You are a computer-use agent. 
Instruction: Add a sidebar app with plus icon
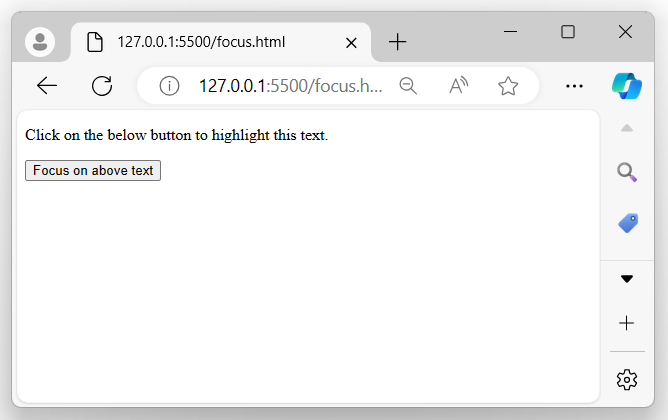[x=626, y=323]
